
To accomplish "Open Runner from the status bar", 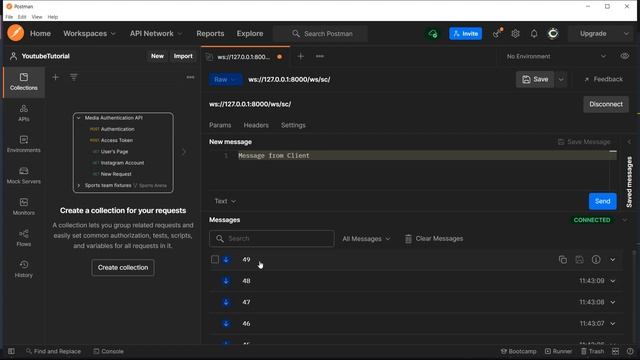I will (x=558, y=351).
